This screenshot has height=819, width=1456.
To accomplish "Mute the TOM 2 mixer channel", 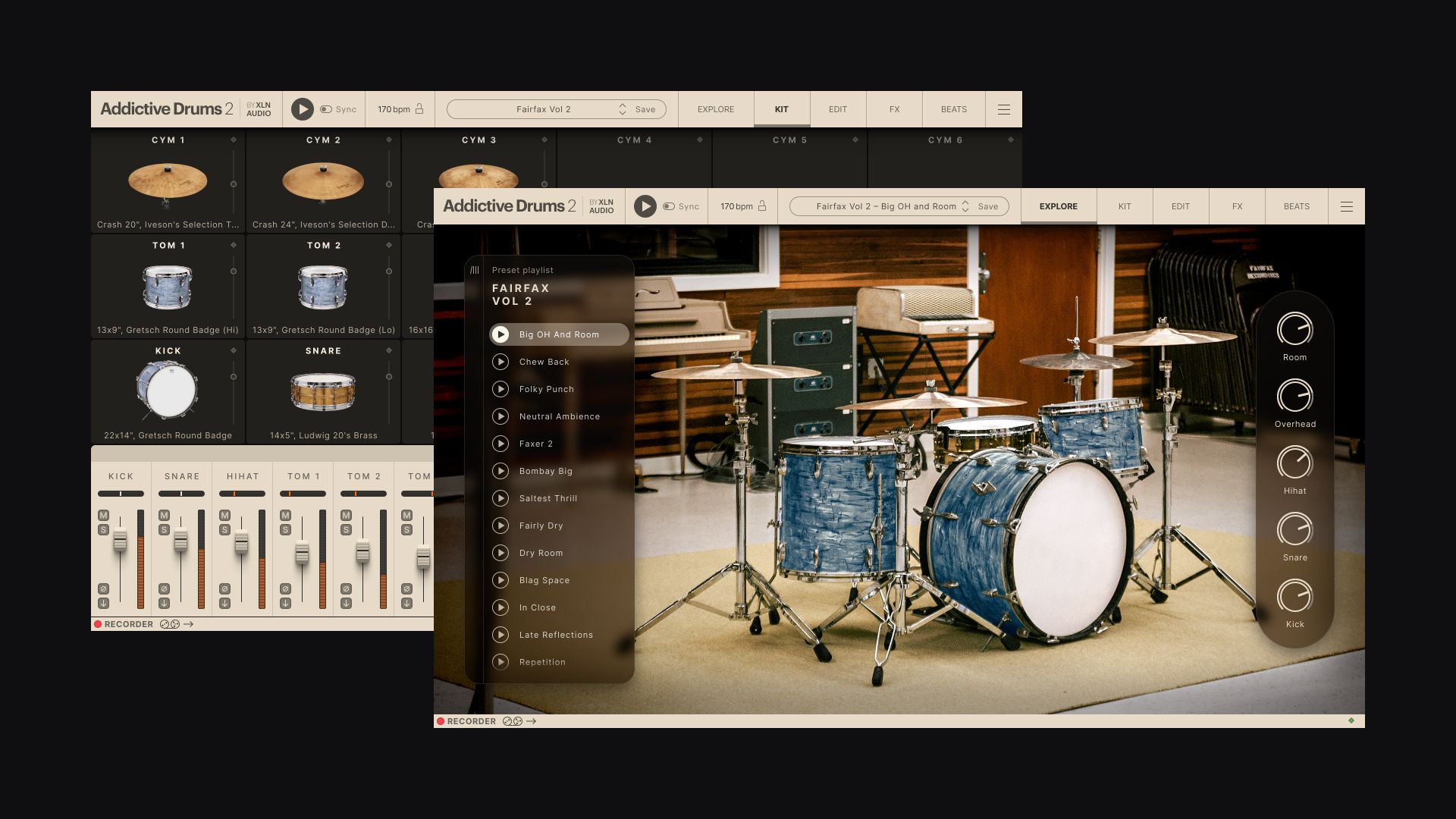I will click(346, 515).
